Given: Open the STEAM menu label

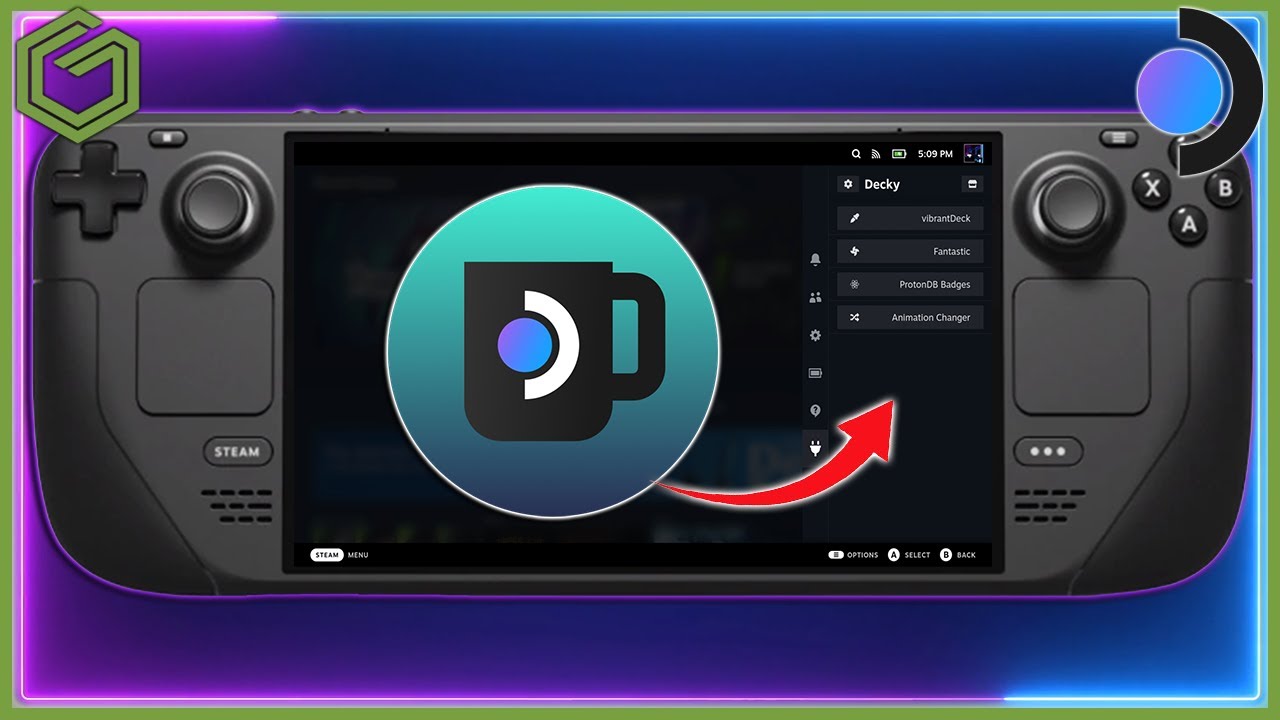Looking at the screenshot, I should (x=327, y=554).
